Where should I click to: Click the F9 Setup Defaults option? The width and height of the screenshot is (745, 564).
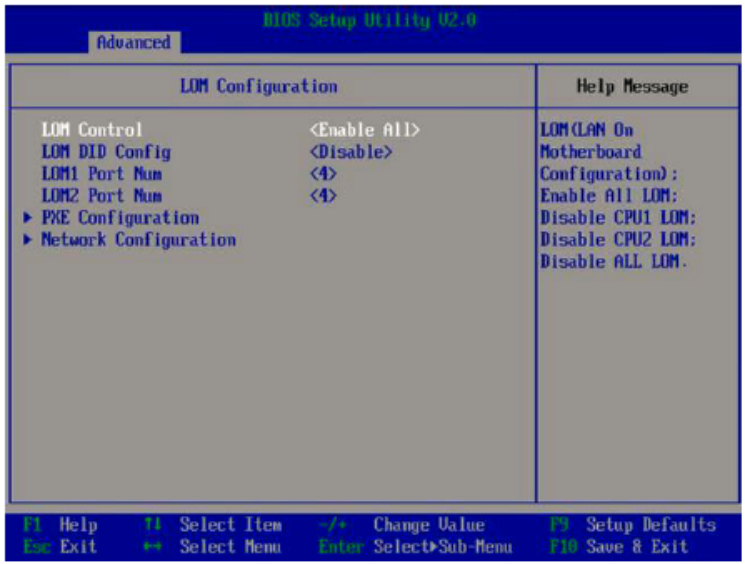tap(633, 525)
